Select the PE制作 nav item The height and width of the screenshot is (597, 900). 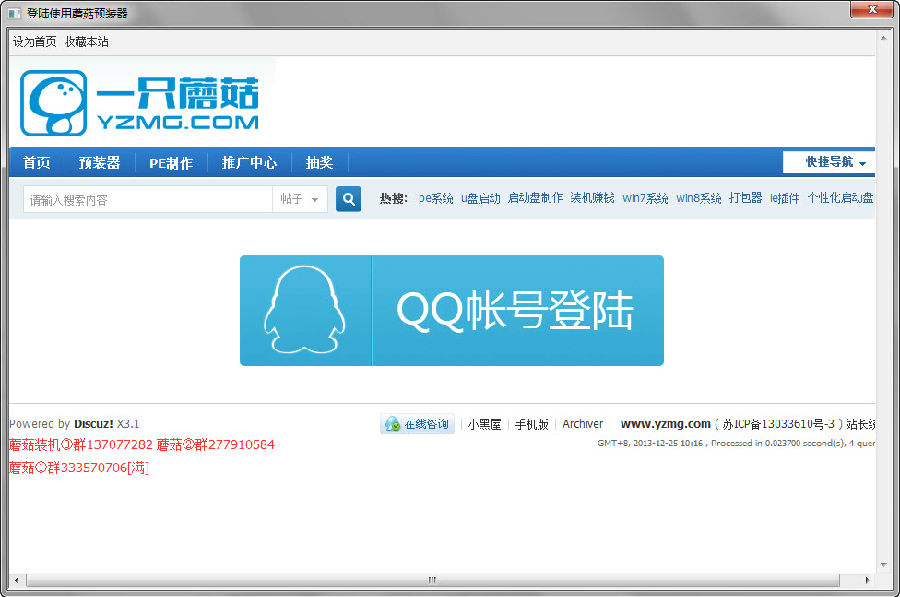pyautogui.click(x=171, y=163)
